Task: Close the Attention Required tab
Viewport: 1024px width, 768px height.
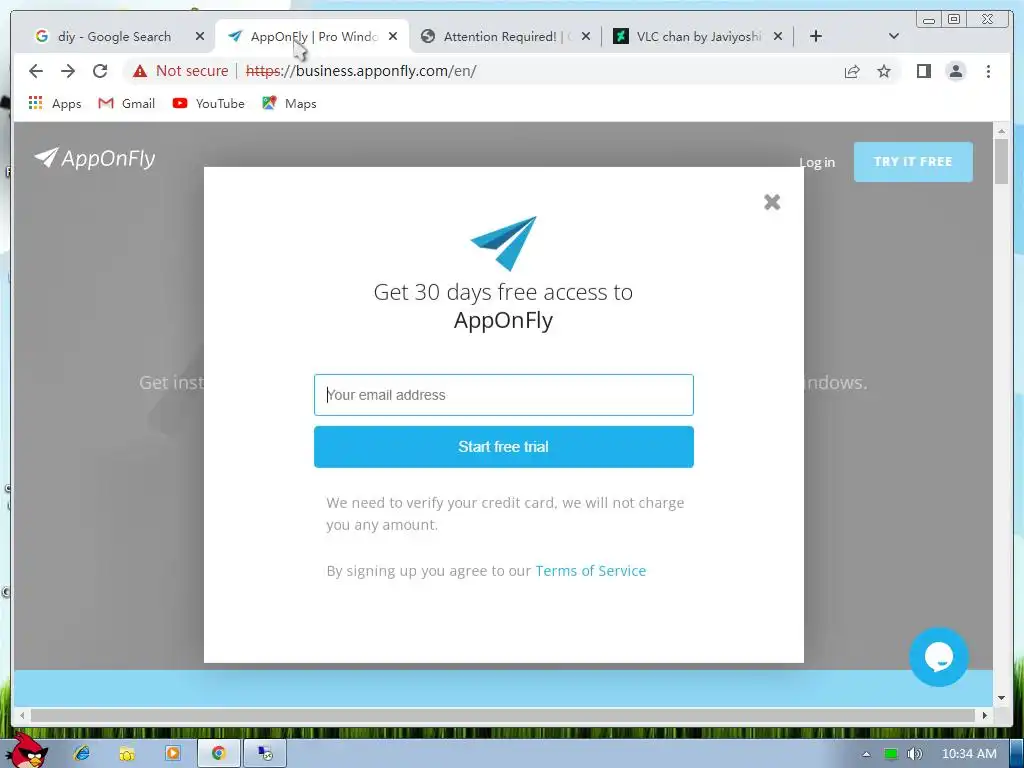Action: click(586, 37)
